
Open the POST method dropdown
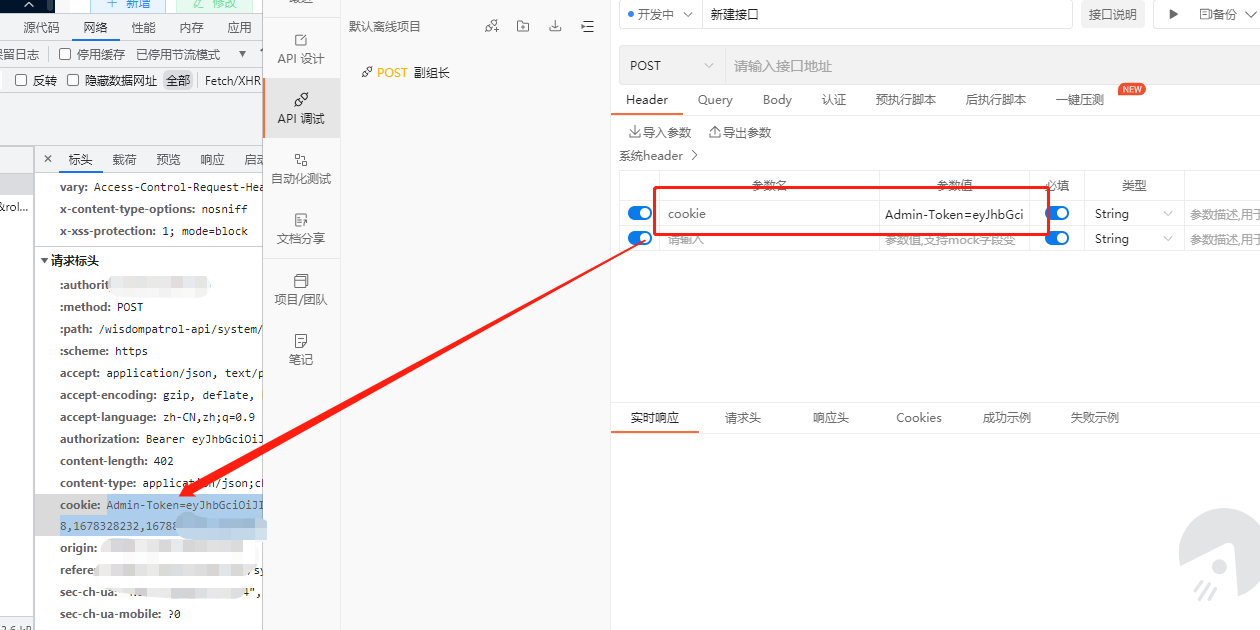point(672,66)
